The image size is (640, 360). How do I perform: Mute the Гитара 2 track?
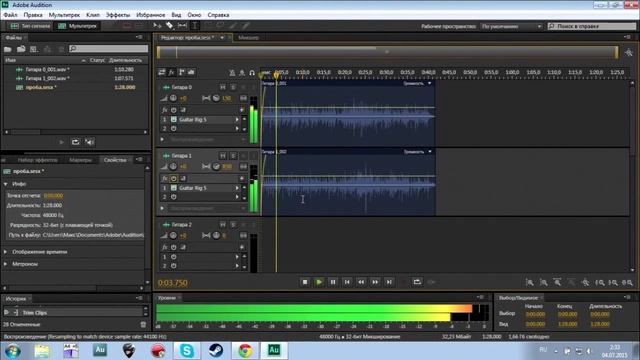coord(223,224)
